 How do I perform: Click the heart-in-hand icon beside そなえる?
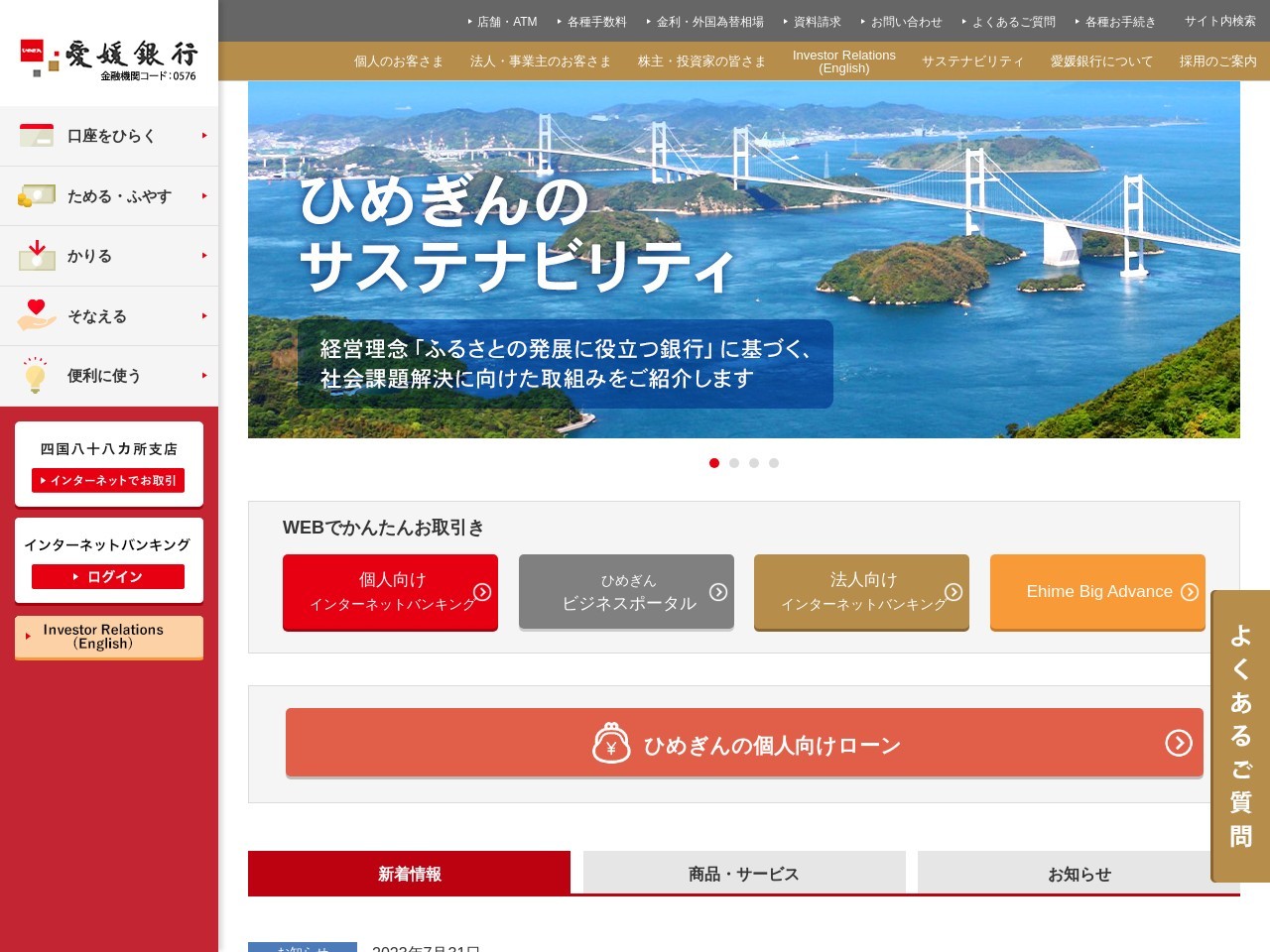[x=37, y=315]
